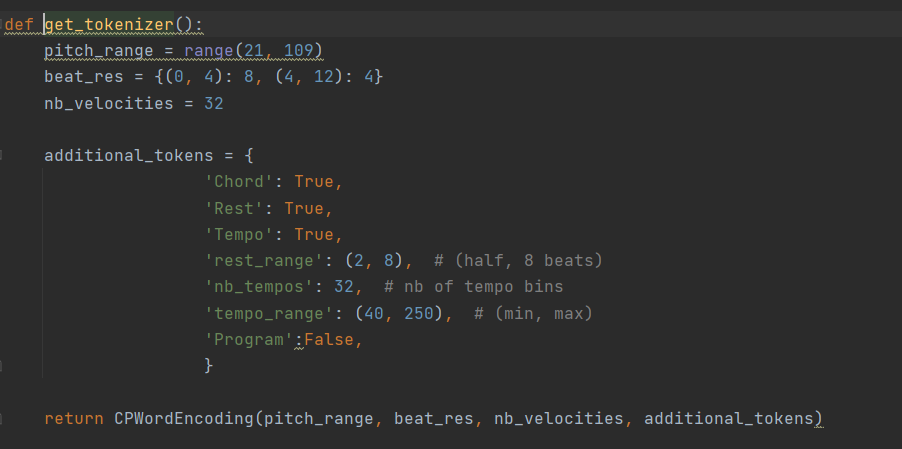This screenshot has height=449, width=902.
Task: Click the number 12 in beat_res dict
Action: click(324, 76)
